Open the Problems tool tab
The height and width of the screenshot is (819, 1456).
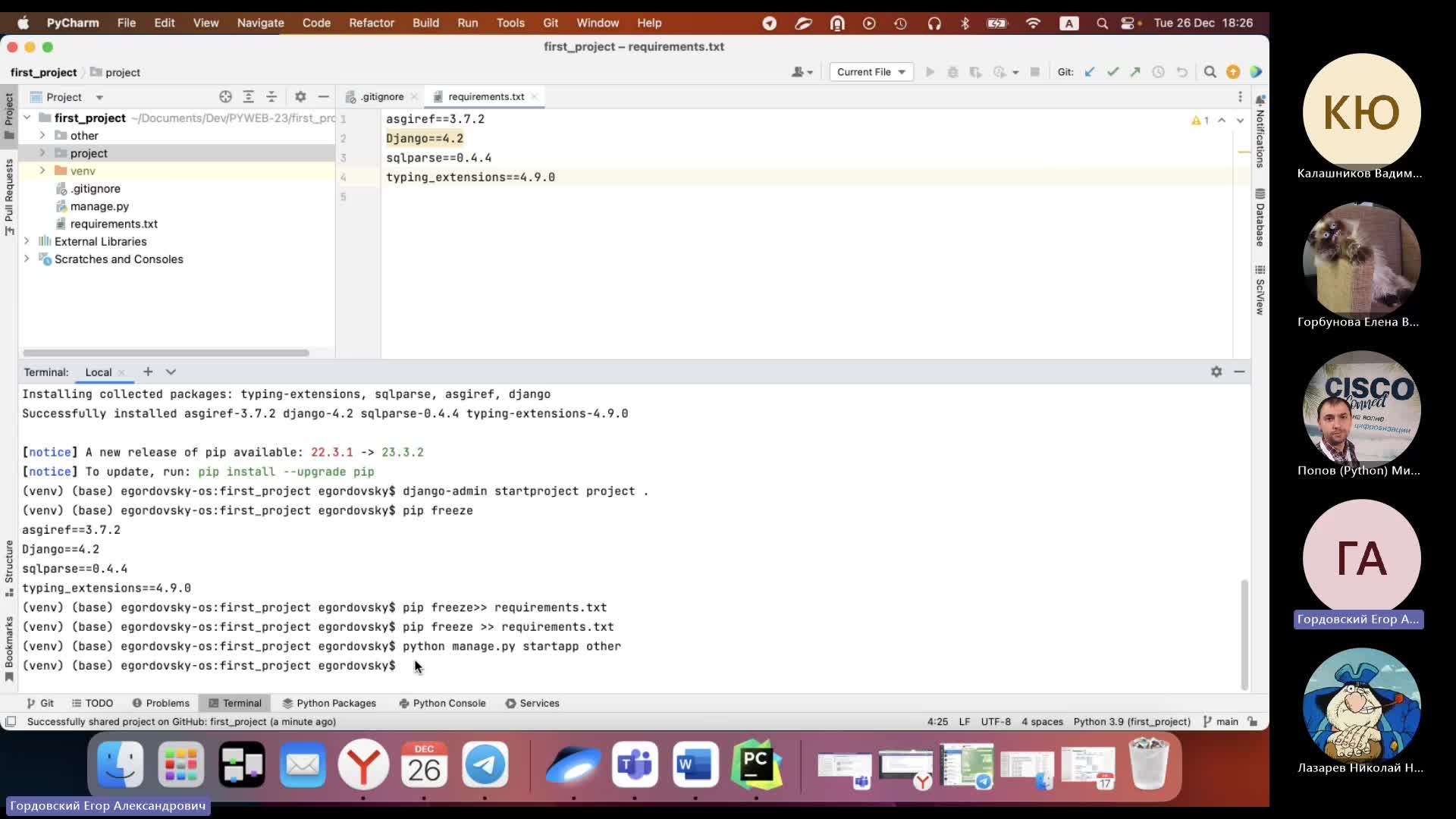pos(161,703)
